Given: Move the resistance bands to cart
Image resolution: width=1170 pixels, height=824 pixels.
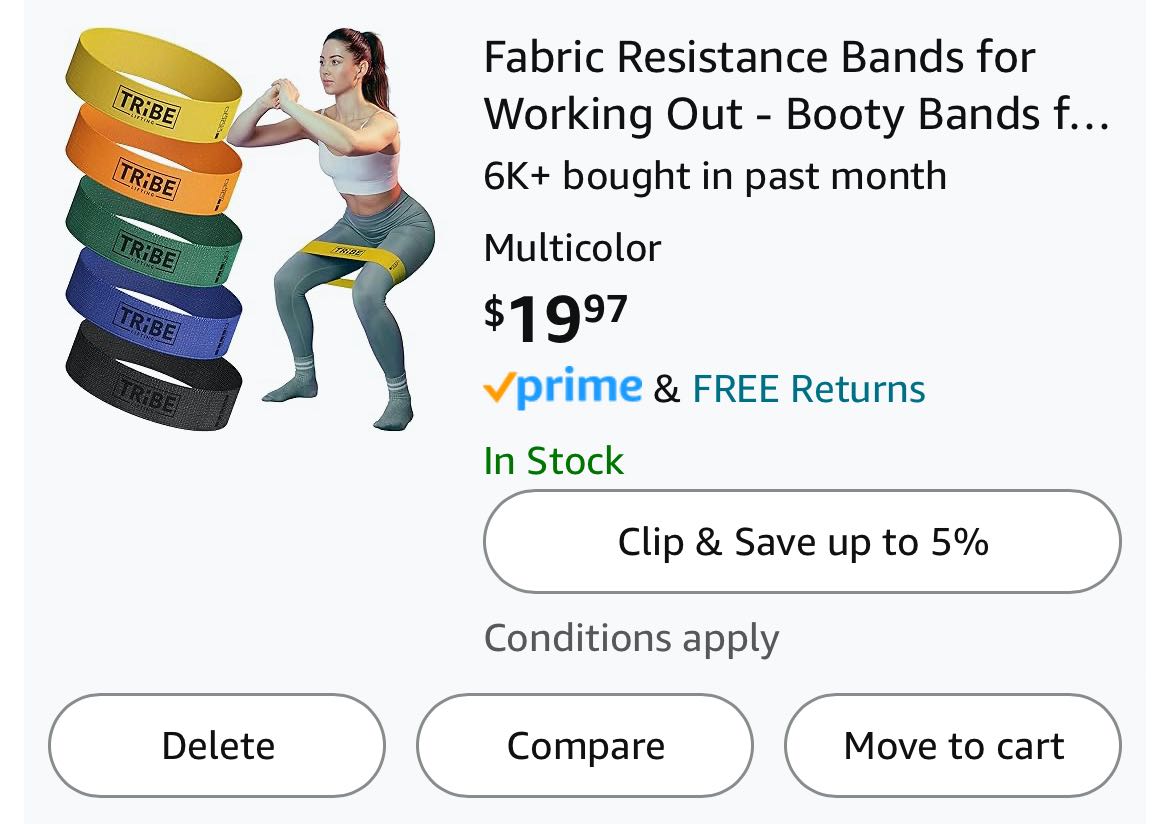Looking at the screenshot, I should tap(953, 746).
